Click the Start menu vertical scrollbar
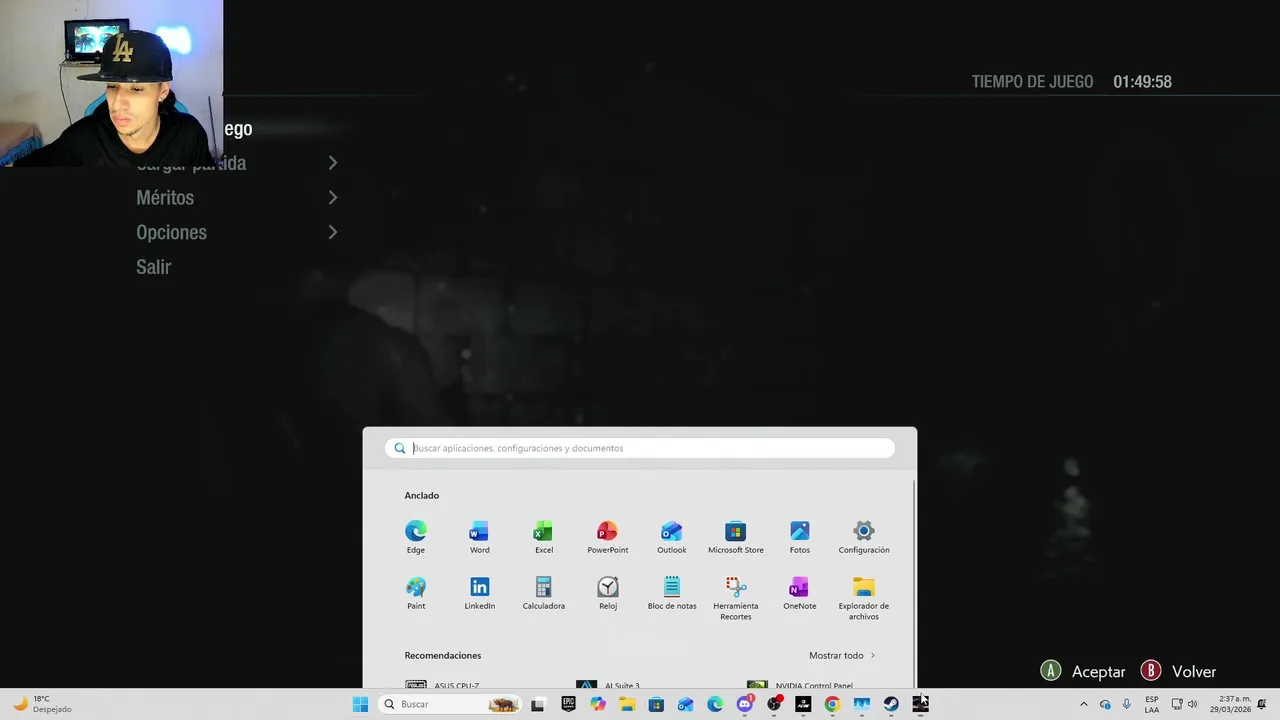This screenshot has width=1280, height=720. pos(914,585)
